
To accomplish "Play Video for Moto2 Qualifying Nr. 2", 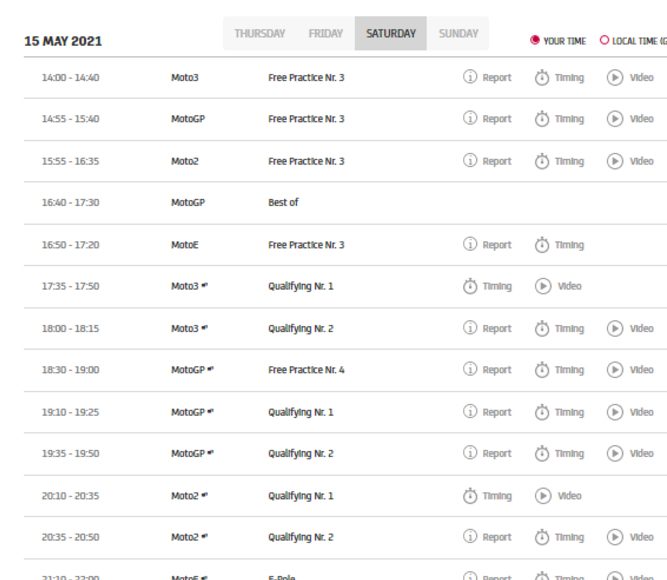I will click(x=631, y=537).
